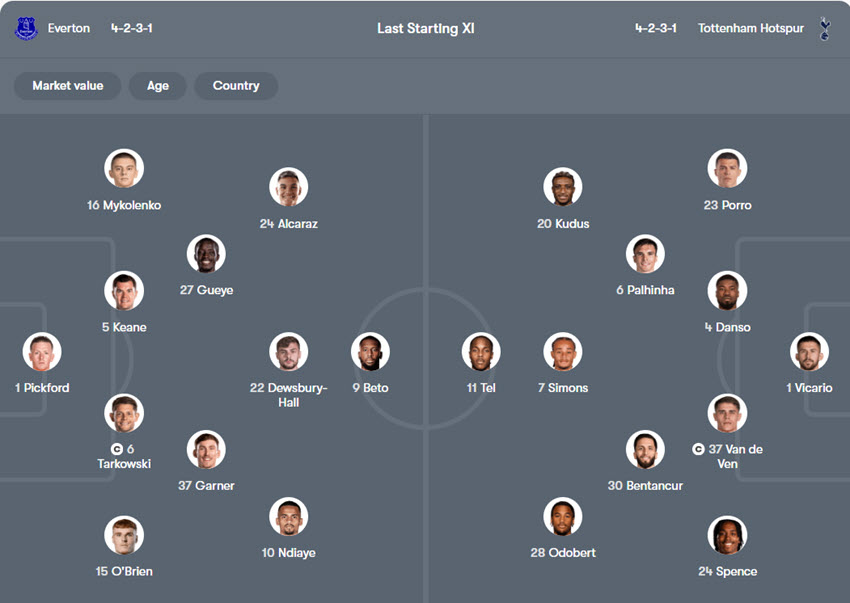Open Dewsbury-Hall's player photo
The image size is (850, 603).
288,352
